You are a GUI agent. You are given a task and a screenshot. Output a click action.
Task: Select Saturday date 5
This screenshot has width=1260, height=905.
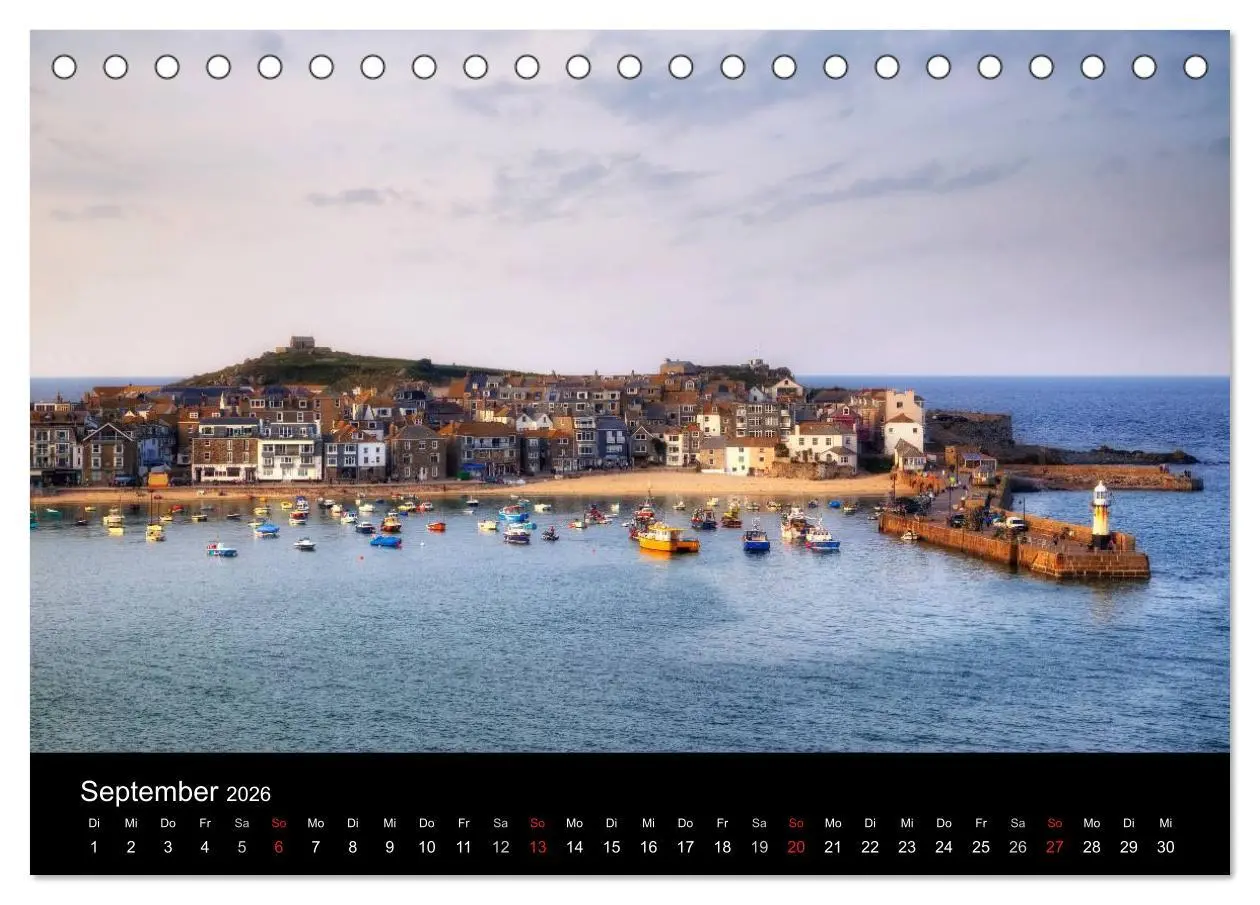tap(242, 847)
